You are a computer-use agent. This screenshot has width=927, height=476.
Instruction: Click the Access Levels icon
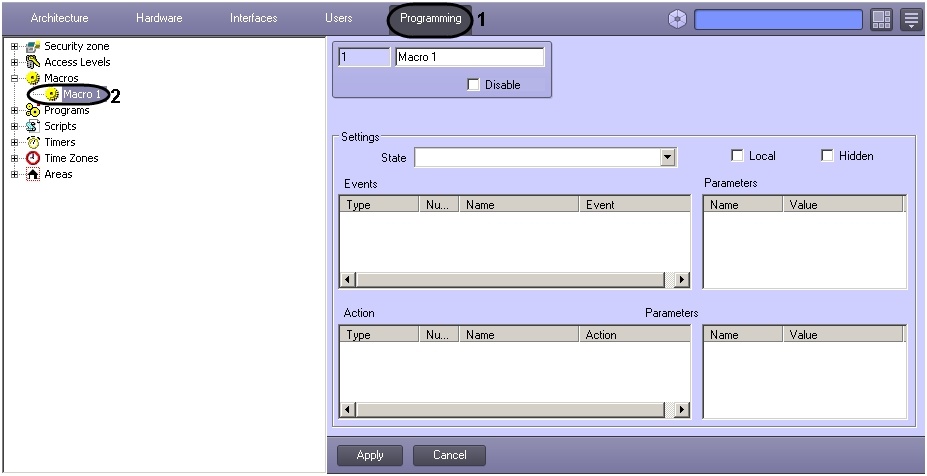point(33,62)
